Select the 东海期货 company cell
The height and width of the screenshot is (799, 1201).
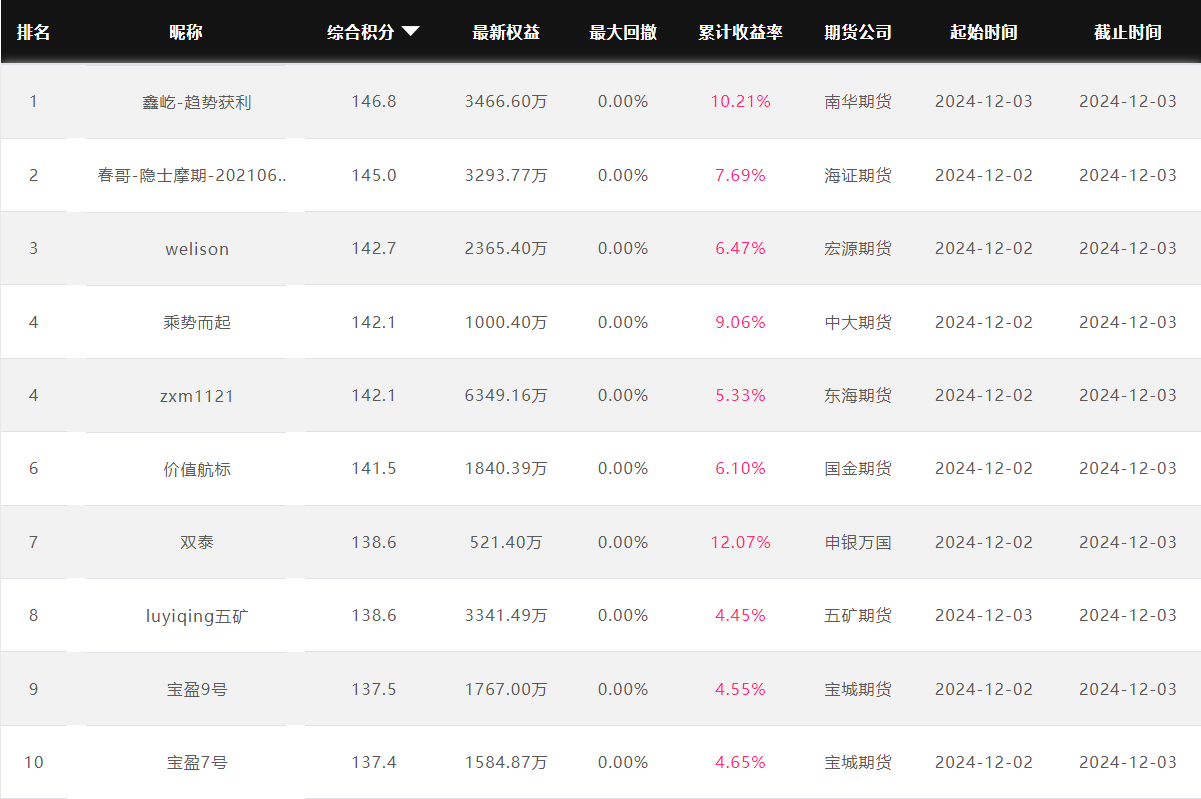point(858,395)
